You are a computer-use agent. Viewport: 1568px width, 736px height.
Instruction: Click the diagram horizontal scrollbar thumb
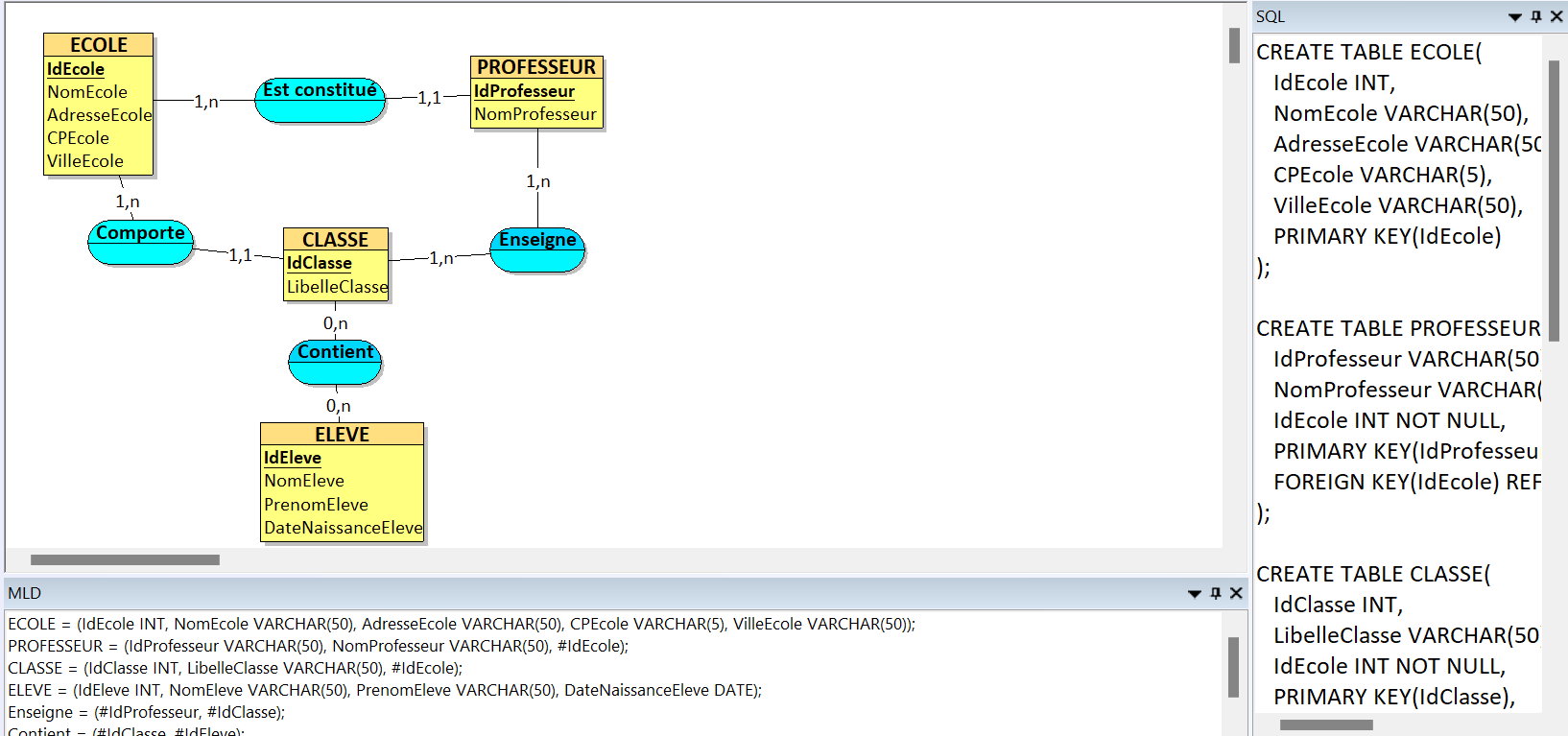click(x=125, y=559)
